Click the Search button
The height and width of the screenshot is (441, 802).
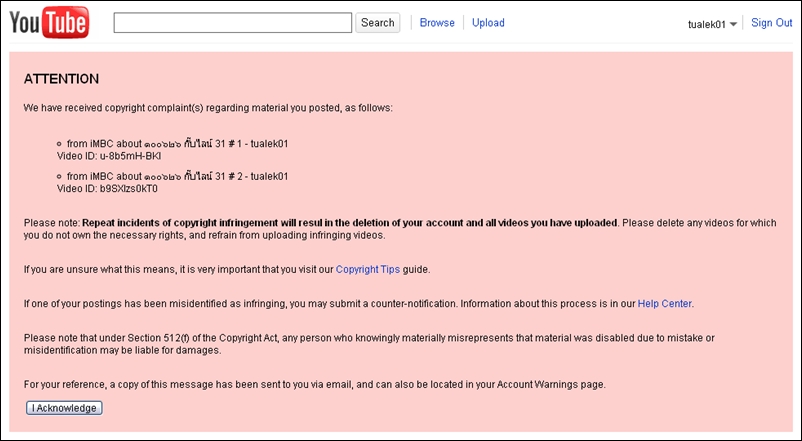377,23
